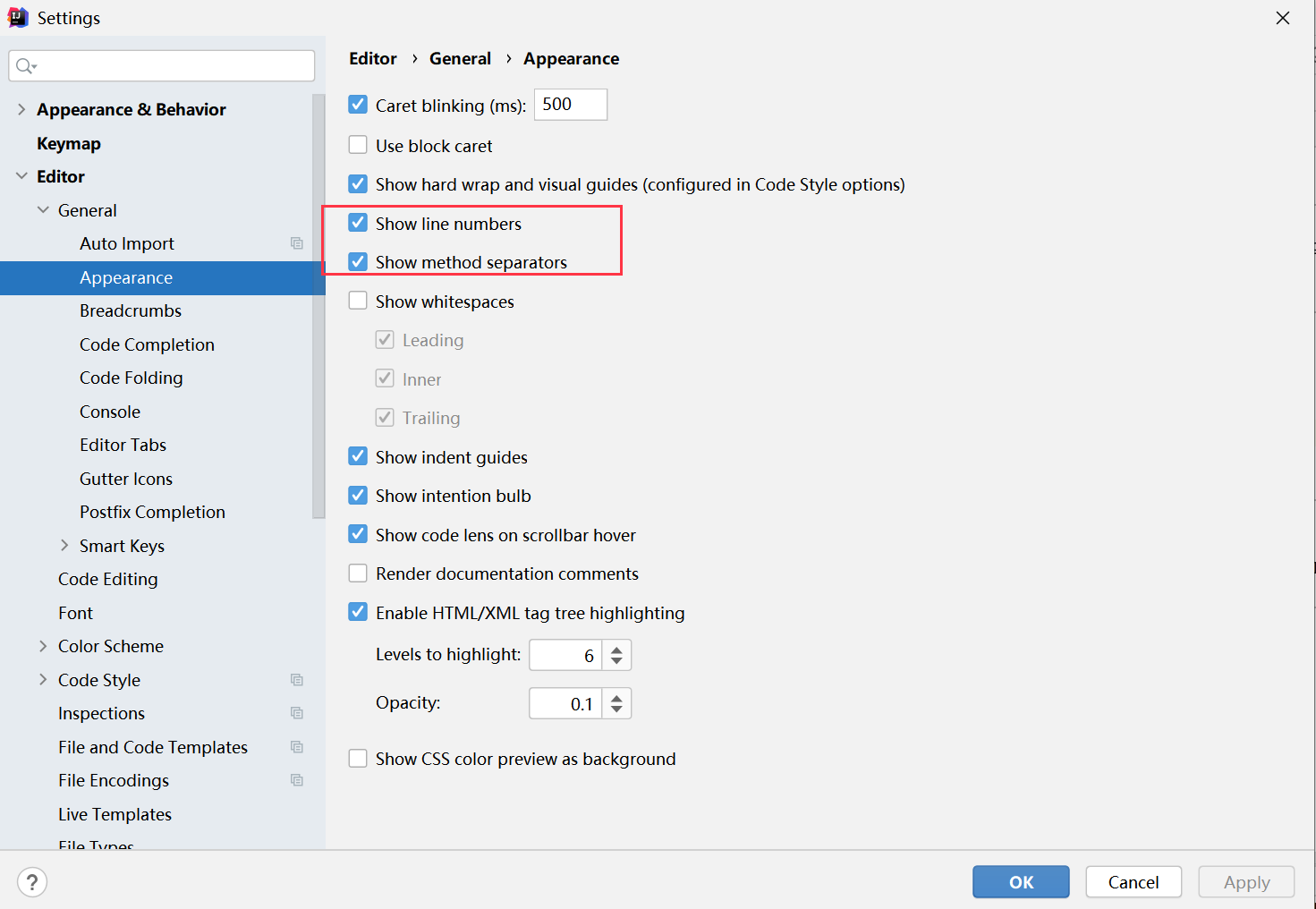The image size is (1316, 909).
Task: Click General in the breadcrumb path
Action: point(460,58)
